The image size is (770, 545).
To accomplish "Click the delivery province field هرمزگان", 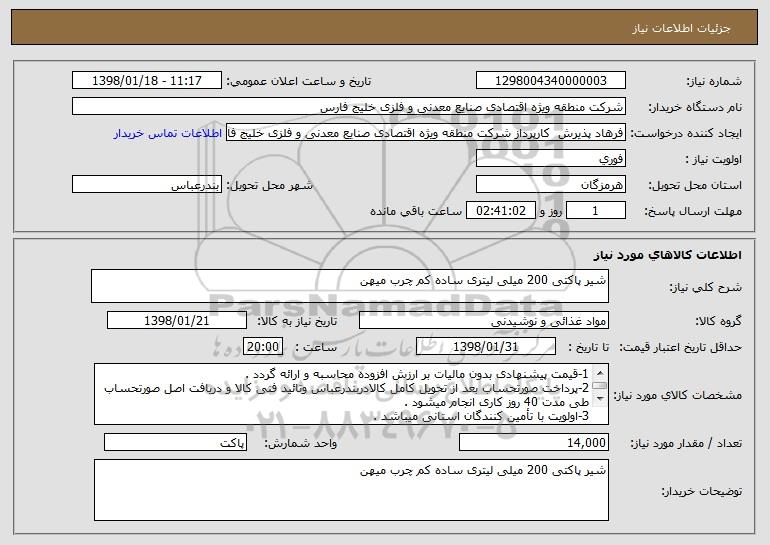I will (x=550, y=185).
